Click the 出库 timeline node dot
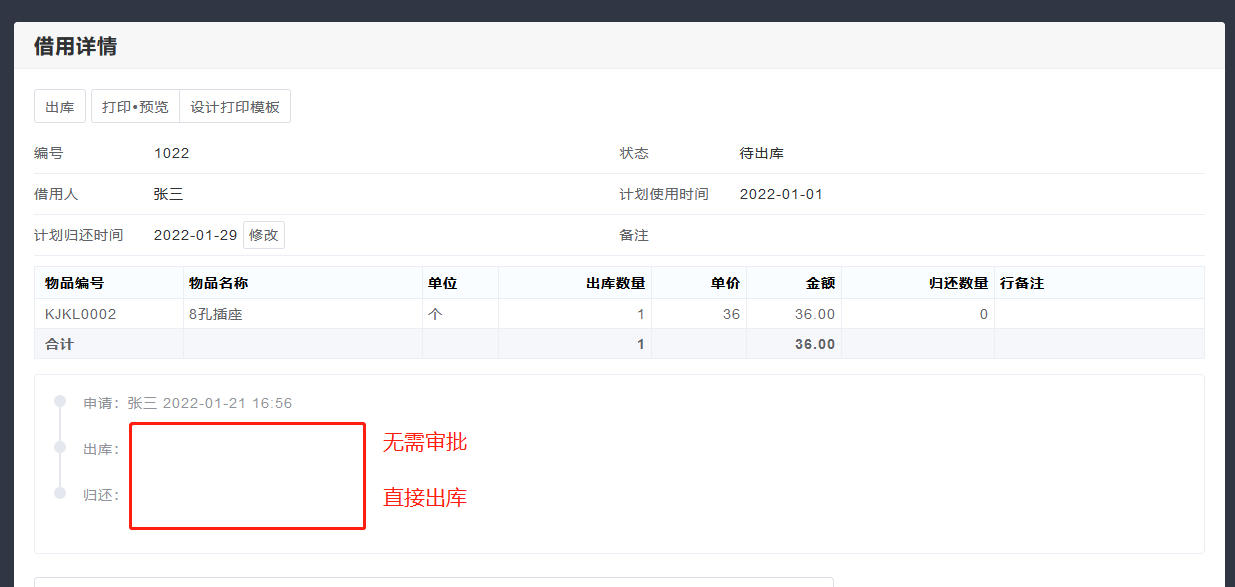 60,447
